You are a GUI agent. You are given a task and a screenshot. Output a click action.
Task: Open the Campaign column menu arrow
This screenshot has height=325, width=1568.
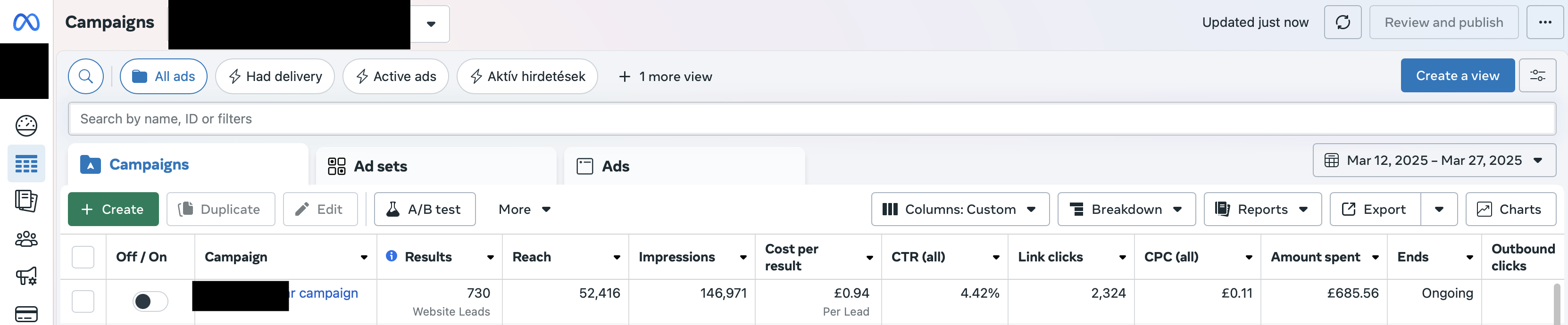click(364, 258)
